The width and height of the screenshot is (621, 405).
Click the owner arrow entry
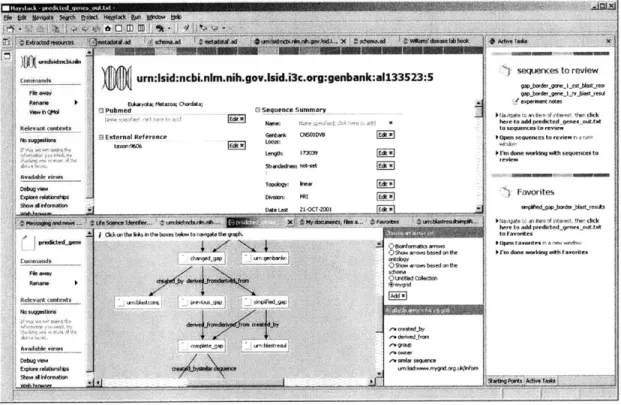(401, 353)
